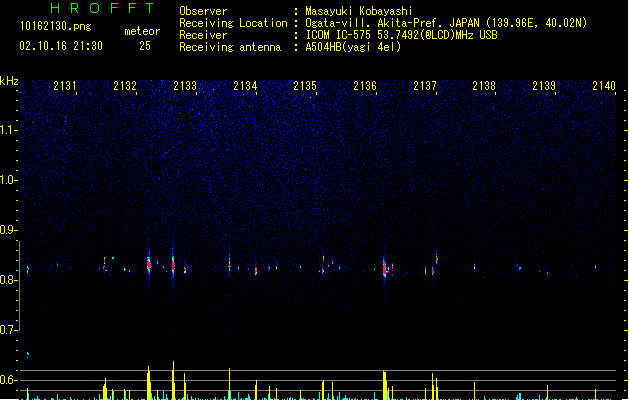The width and height of the screenshot is (629, 400).
Task: Click time marker 2139
Action: [x=544, y=86]
